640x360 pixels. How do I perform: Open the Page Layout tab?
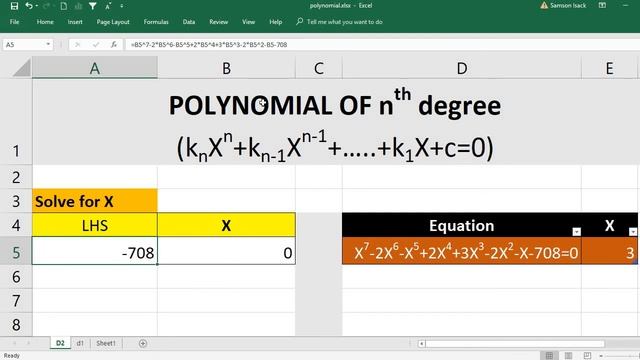coord(113,22)
